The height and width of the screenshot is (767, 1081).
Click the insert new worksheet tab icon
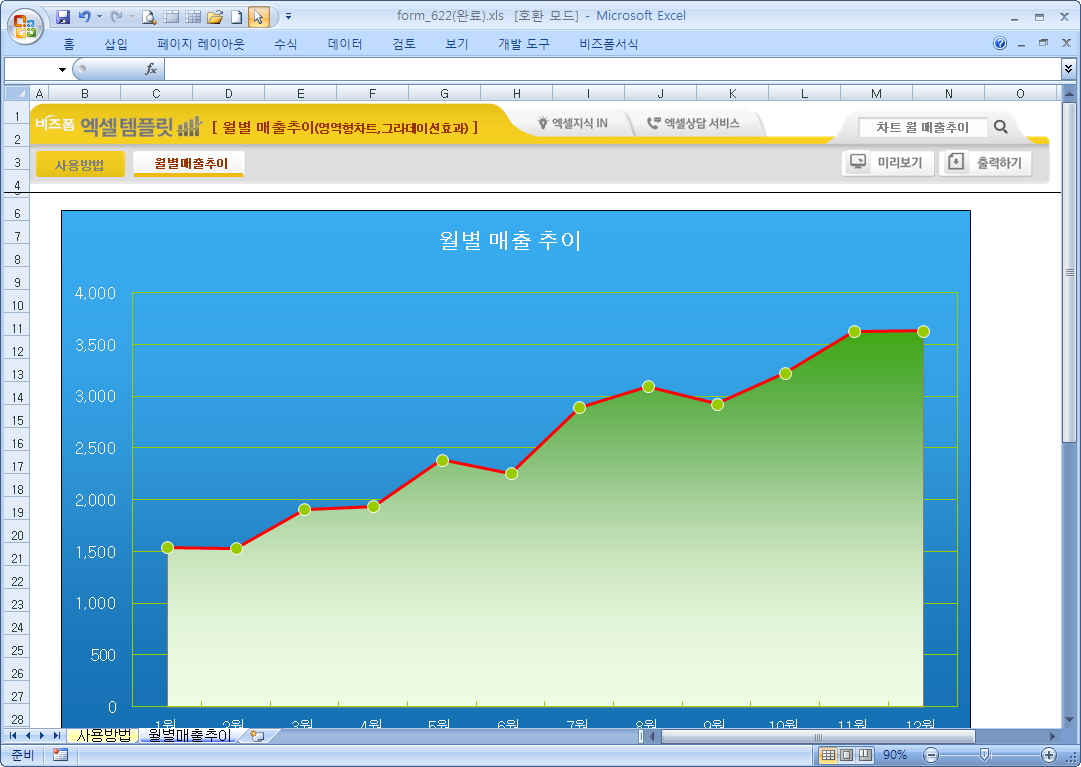coord(257,736)
